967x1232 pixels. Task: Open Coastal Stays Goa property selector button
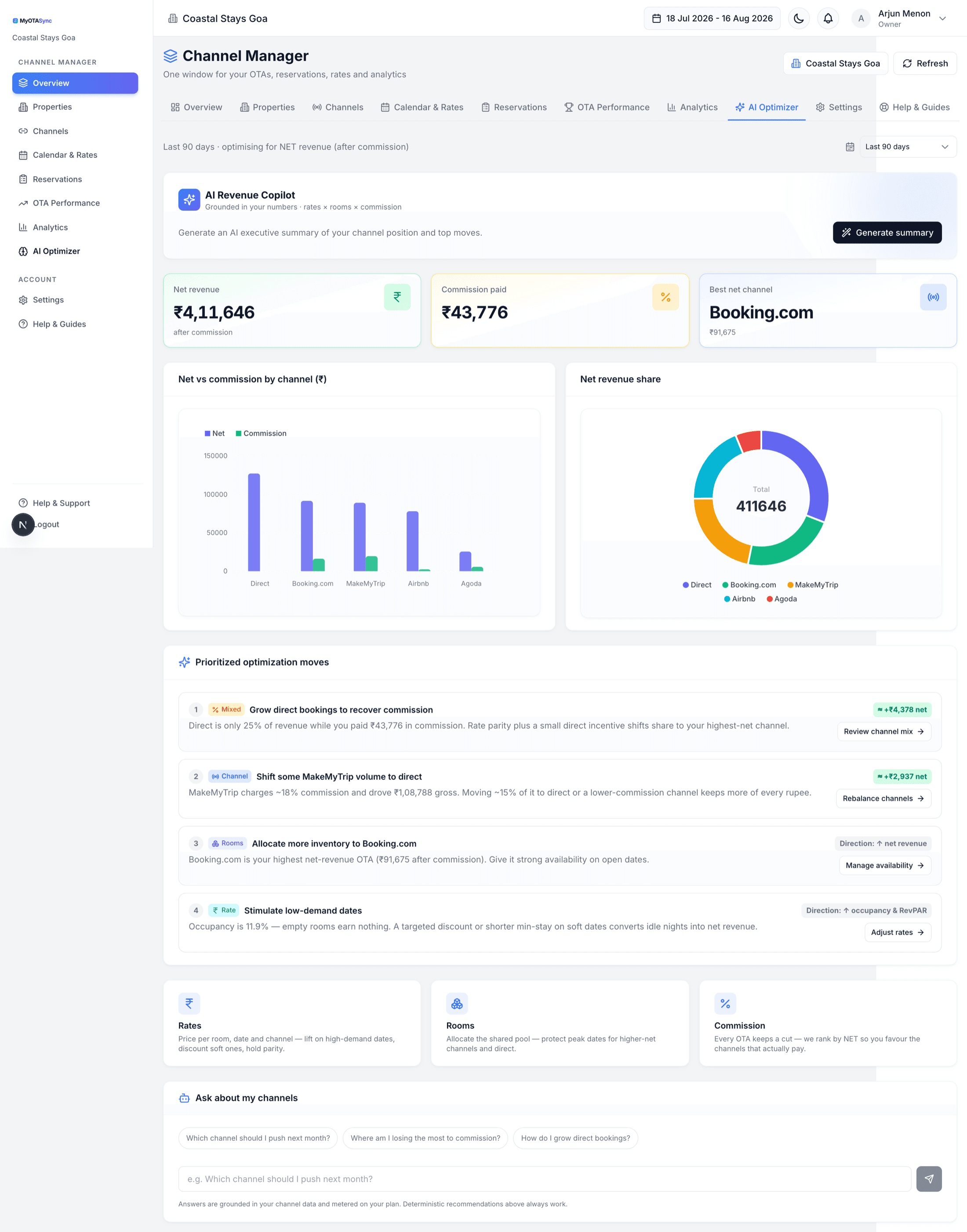835,63
